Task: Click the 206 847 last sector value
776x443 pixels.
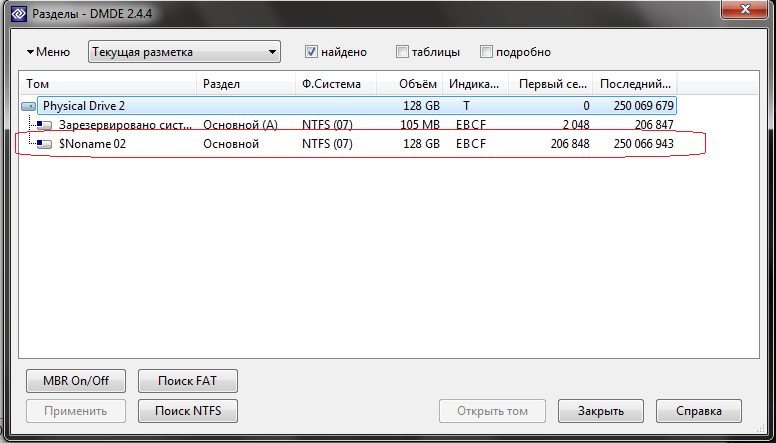Action: (x=654, y=125)
